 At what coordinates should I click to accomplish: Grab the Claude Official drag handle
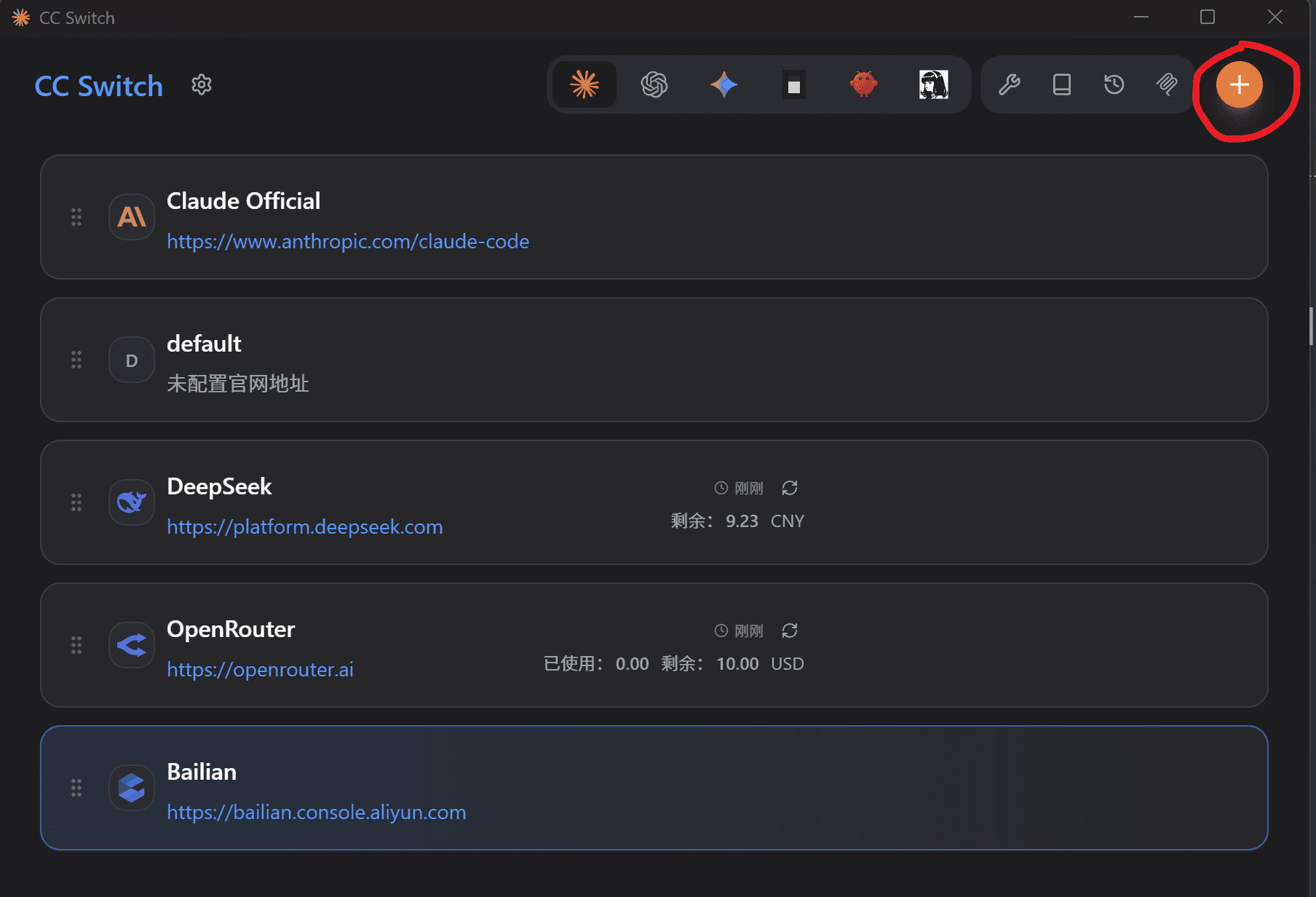click(76, 217)
